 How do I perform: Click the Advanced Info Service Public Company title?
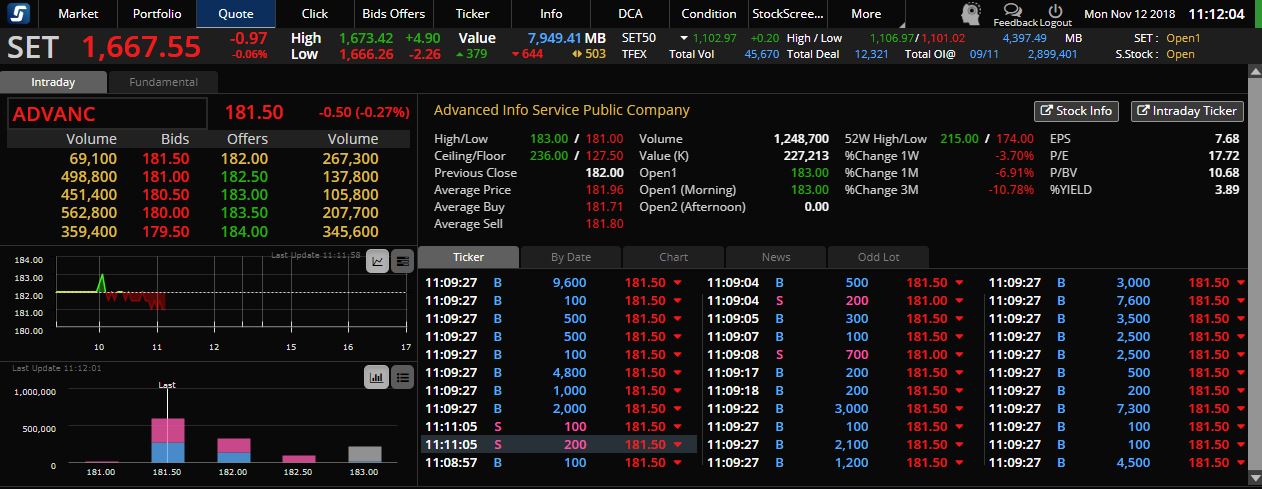click(x=562, y=110)
